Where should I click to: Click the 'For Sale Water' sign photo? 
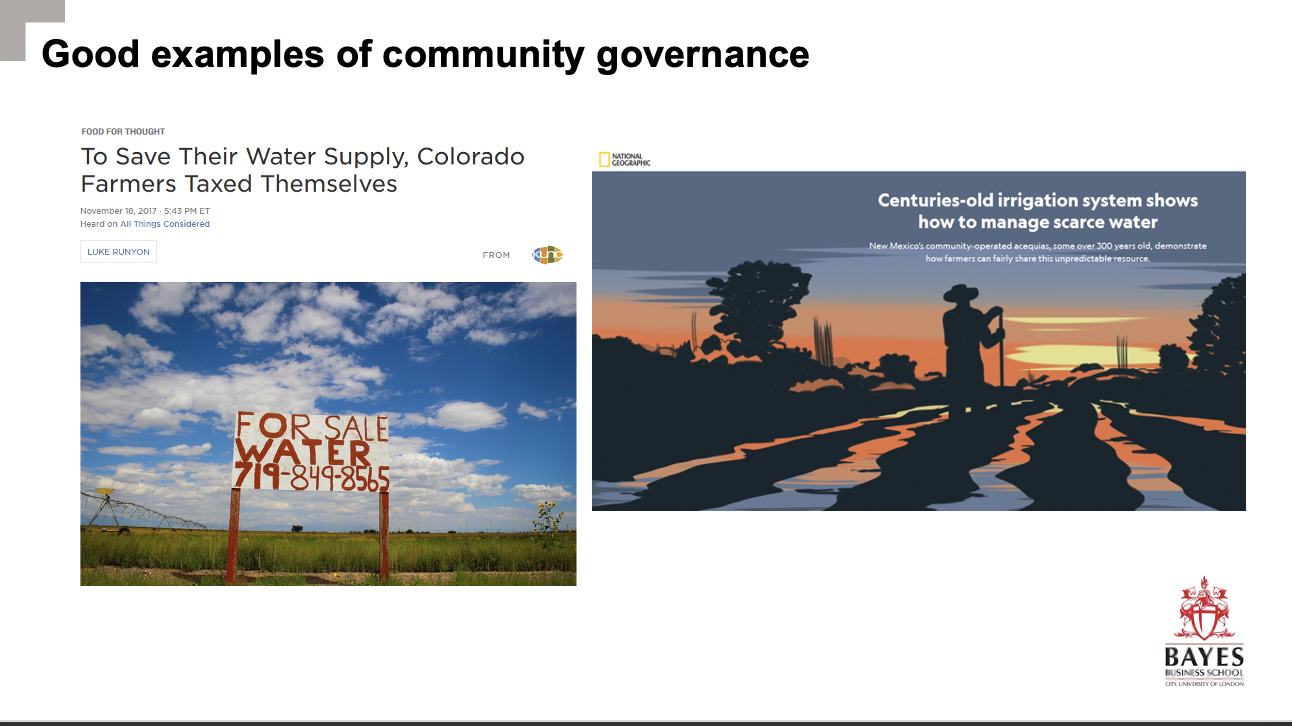pos(328,433)
